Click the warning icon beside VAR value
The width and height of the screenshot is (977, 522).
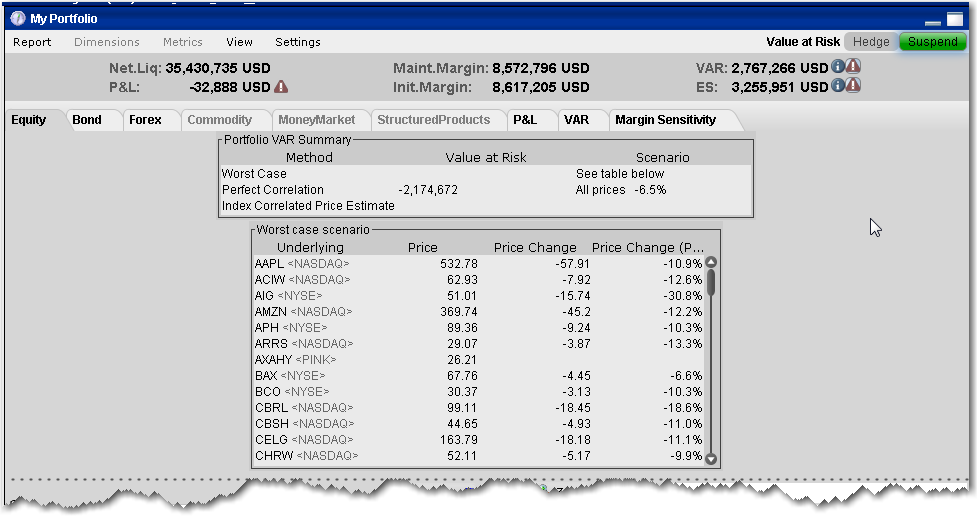click(853, 67)
